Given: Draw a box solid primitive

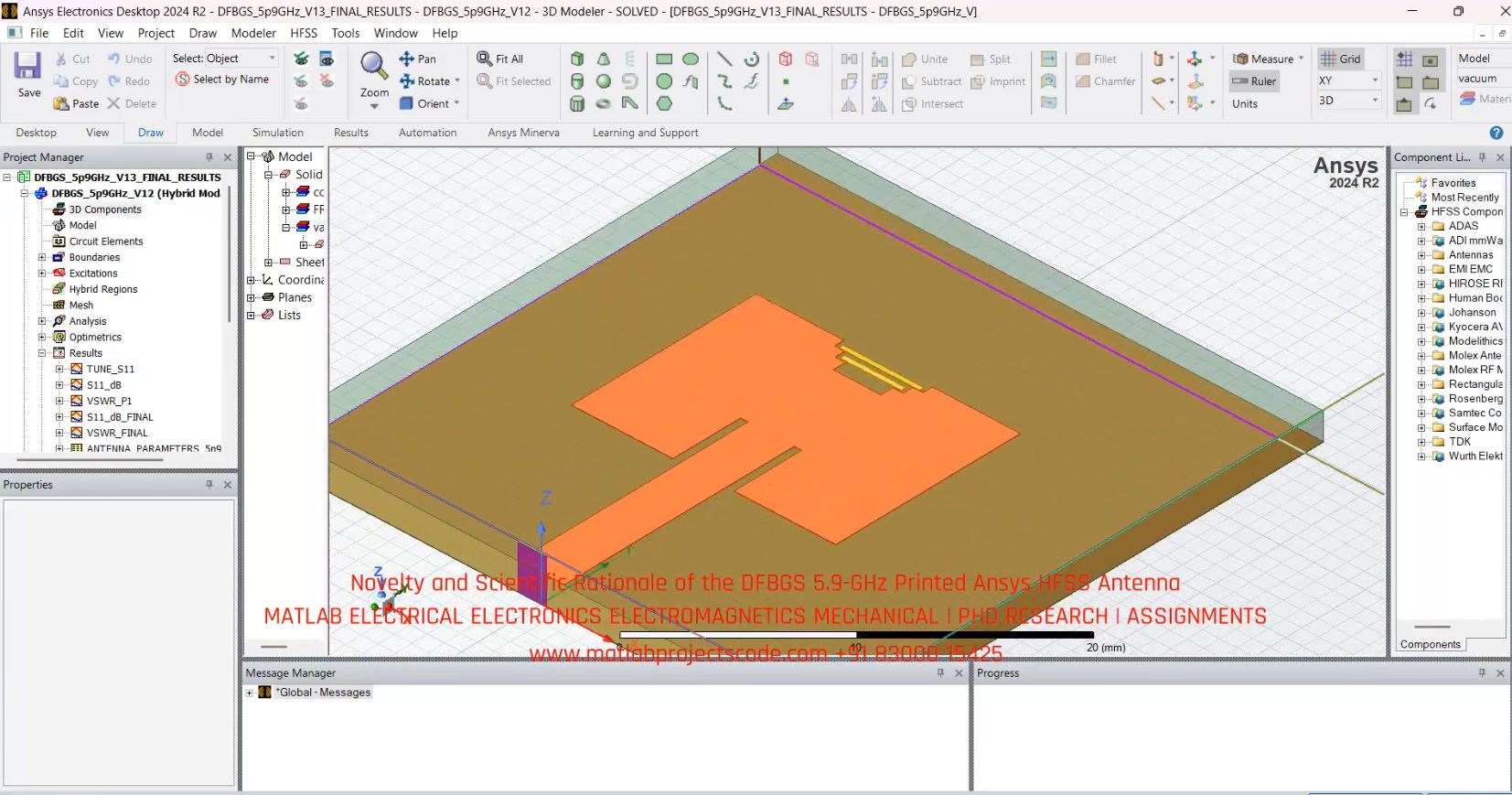Looking at the screenshot, I should pyautogui.click(x=577, y=59).
